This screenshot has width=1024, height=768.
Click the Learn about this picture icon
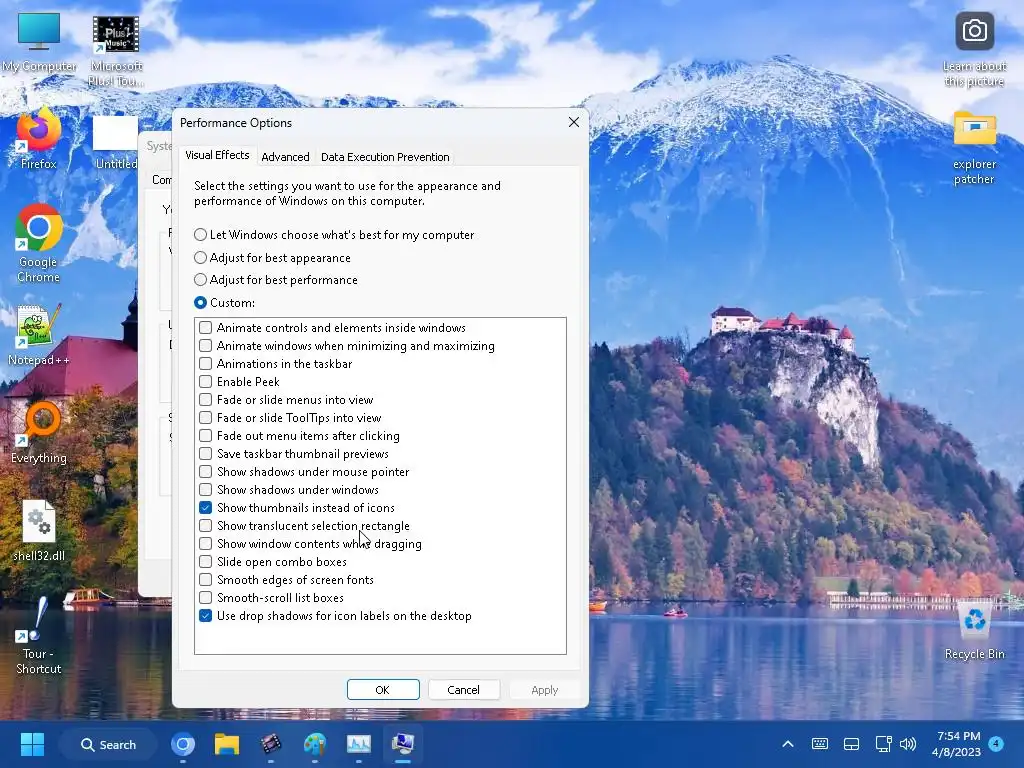(974, 50)
